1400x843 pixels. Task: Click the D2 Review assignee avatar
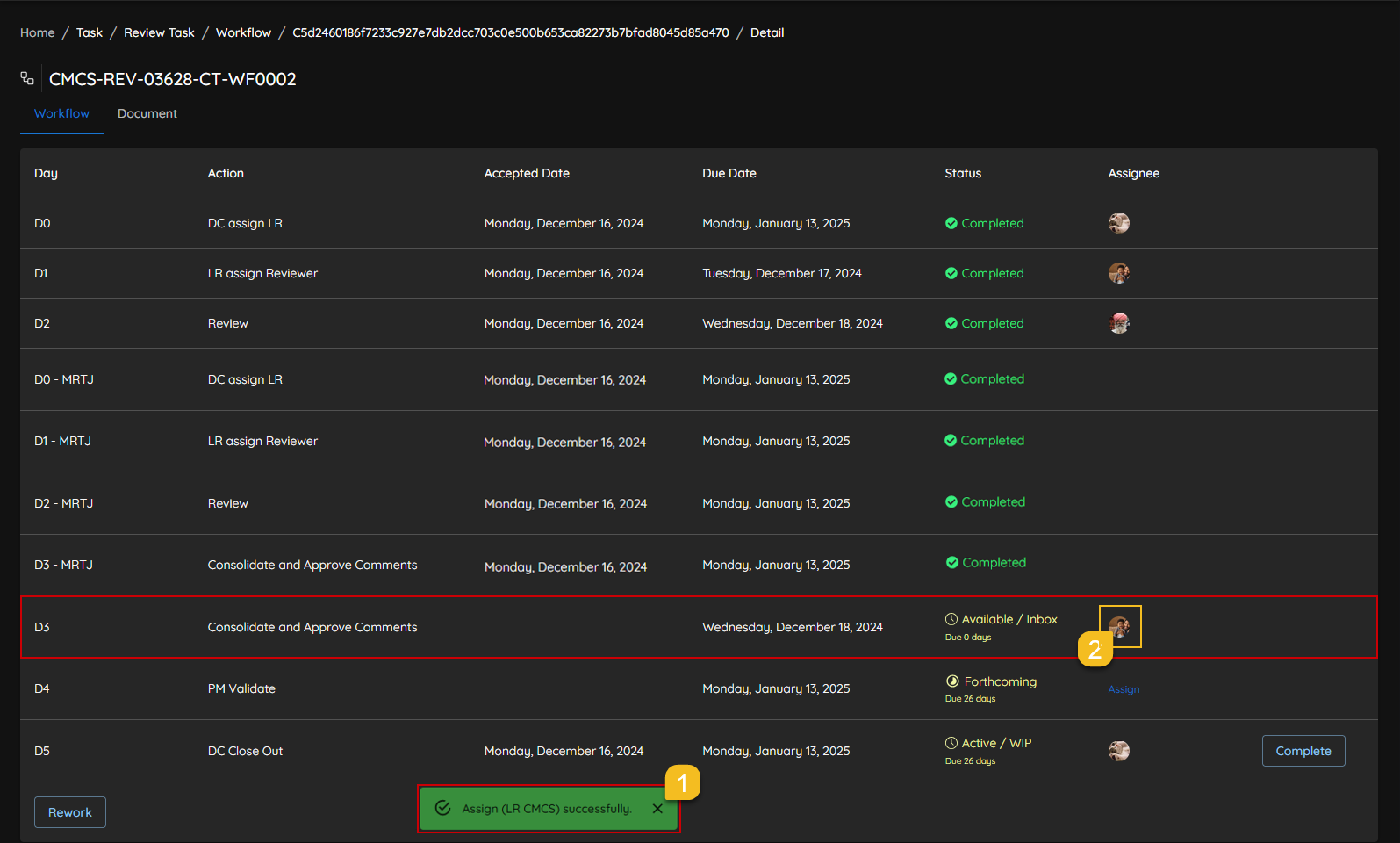pyautogui.click(x=1118, y=323)
